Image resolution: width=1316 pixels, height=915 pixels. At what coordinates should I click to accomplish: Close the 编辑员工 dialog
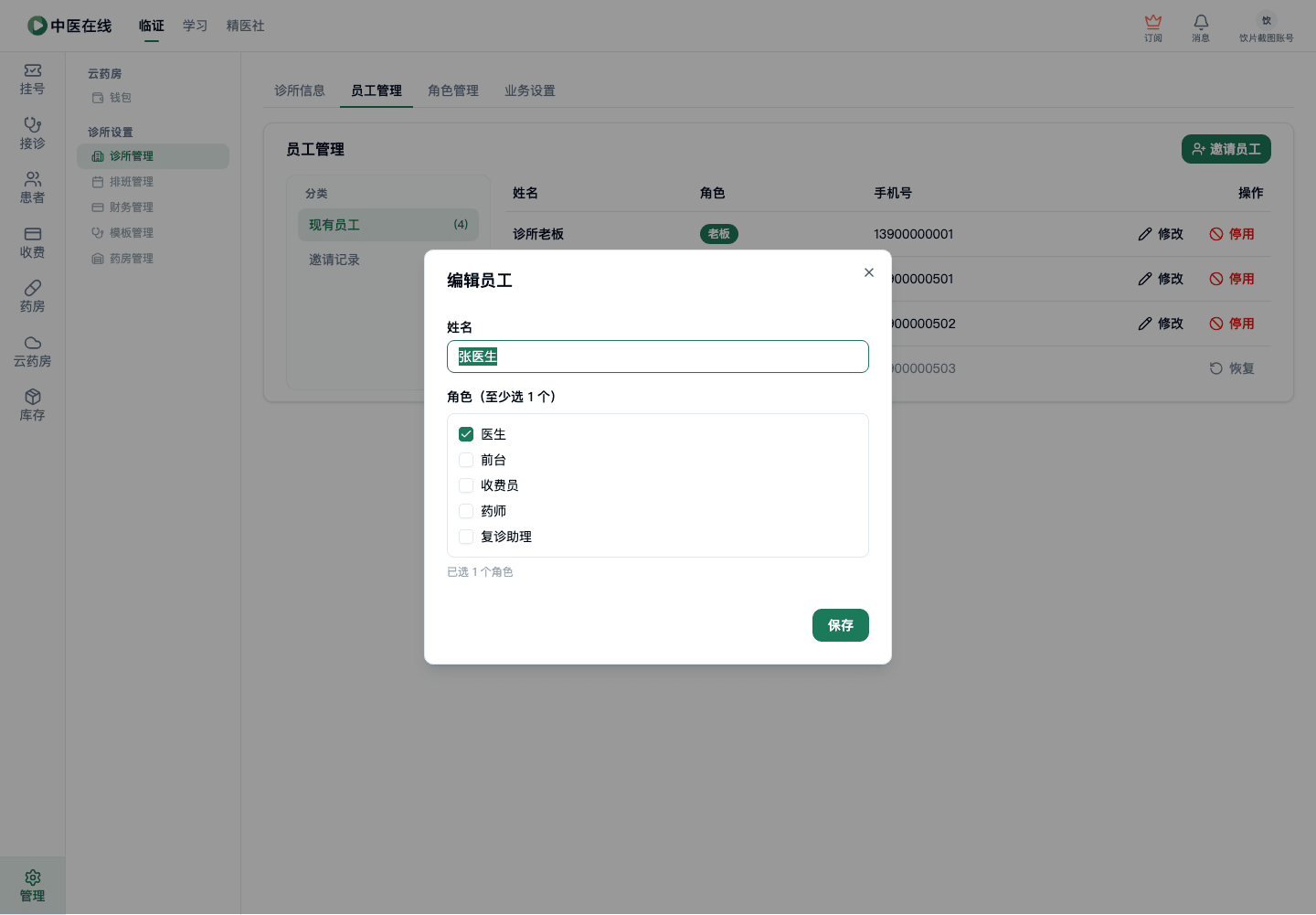[869, 272]
